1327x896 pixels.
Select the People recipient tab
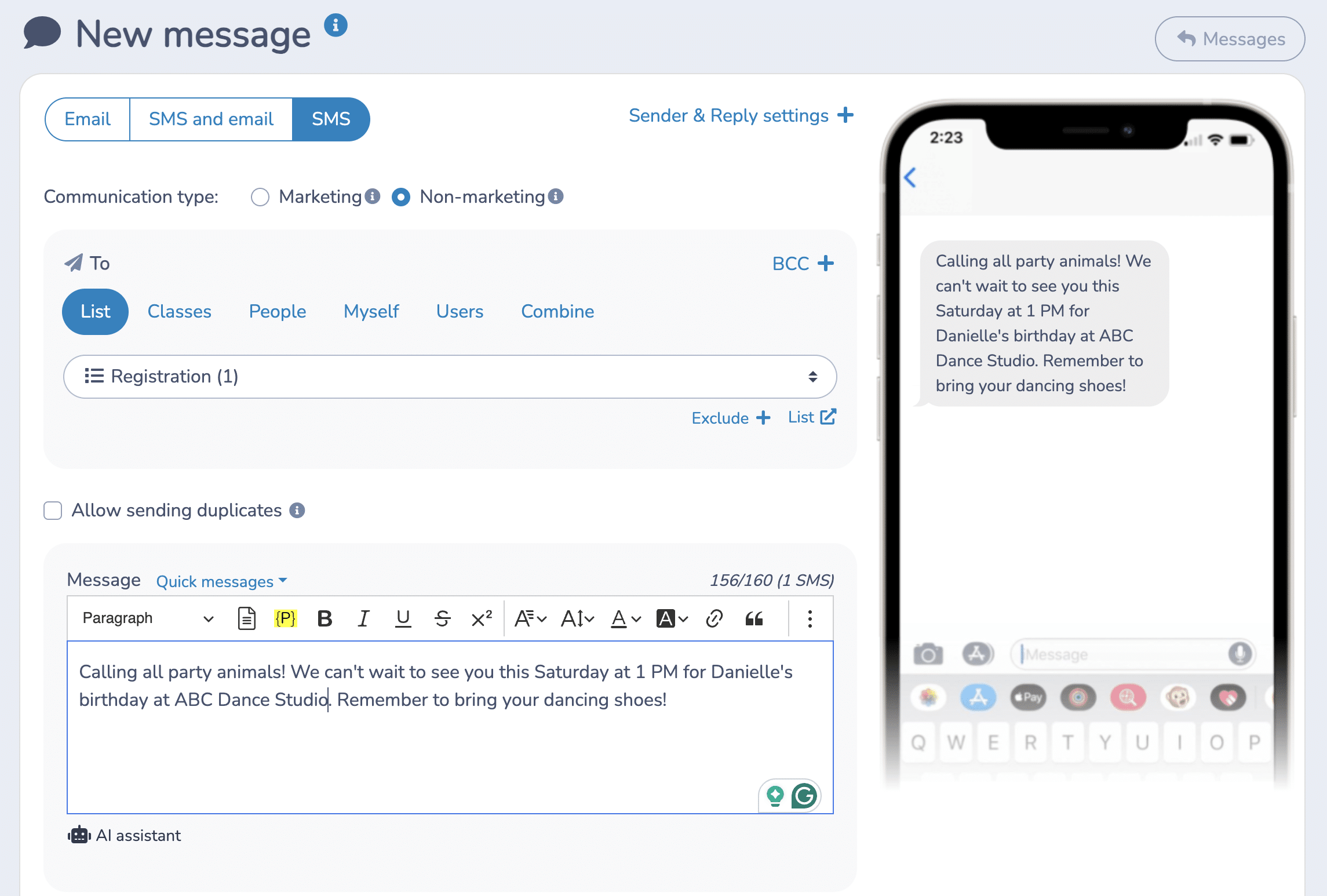click(278, 312)
